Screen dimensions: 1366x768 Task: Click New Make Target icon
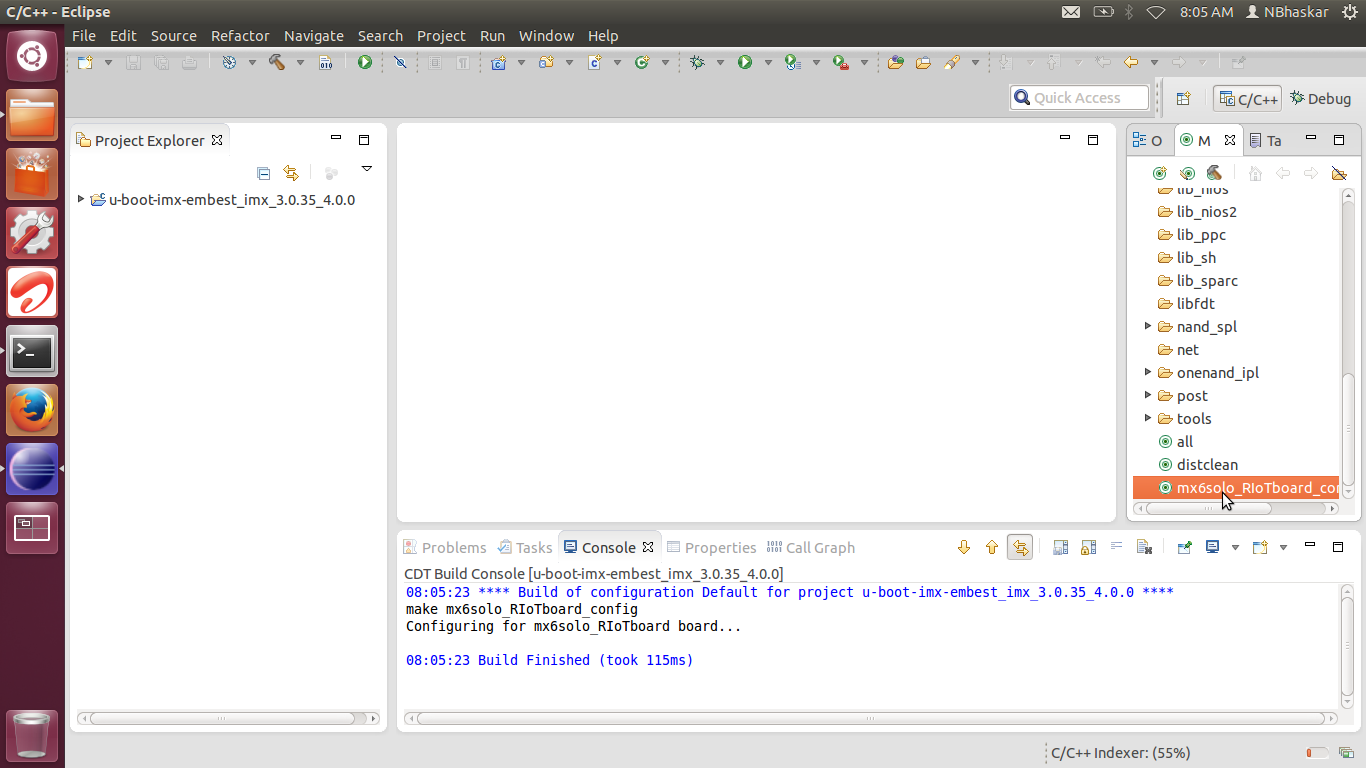click(1160, 173)
